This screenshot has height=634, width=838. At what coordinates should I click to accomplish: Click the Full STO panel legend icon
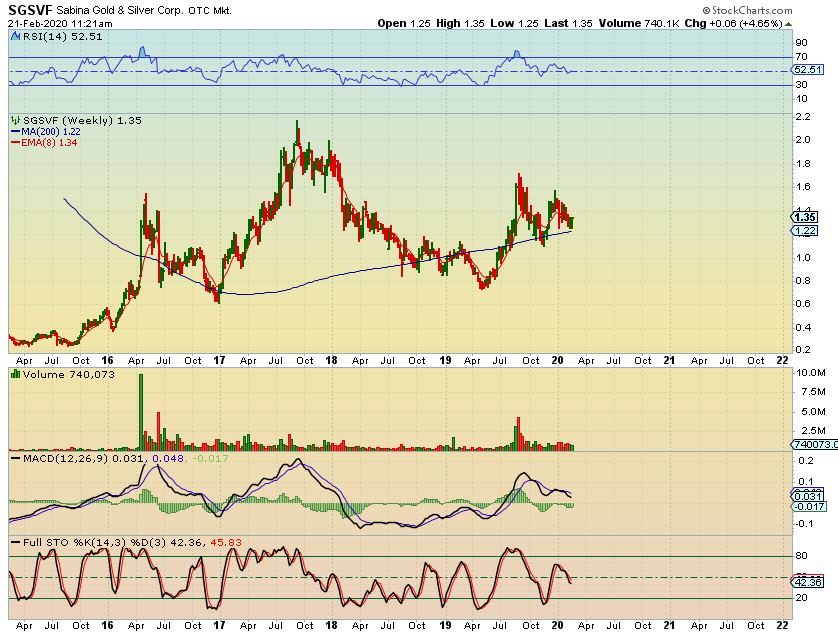(x=14, y=541)
